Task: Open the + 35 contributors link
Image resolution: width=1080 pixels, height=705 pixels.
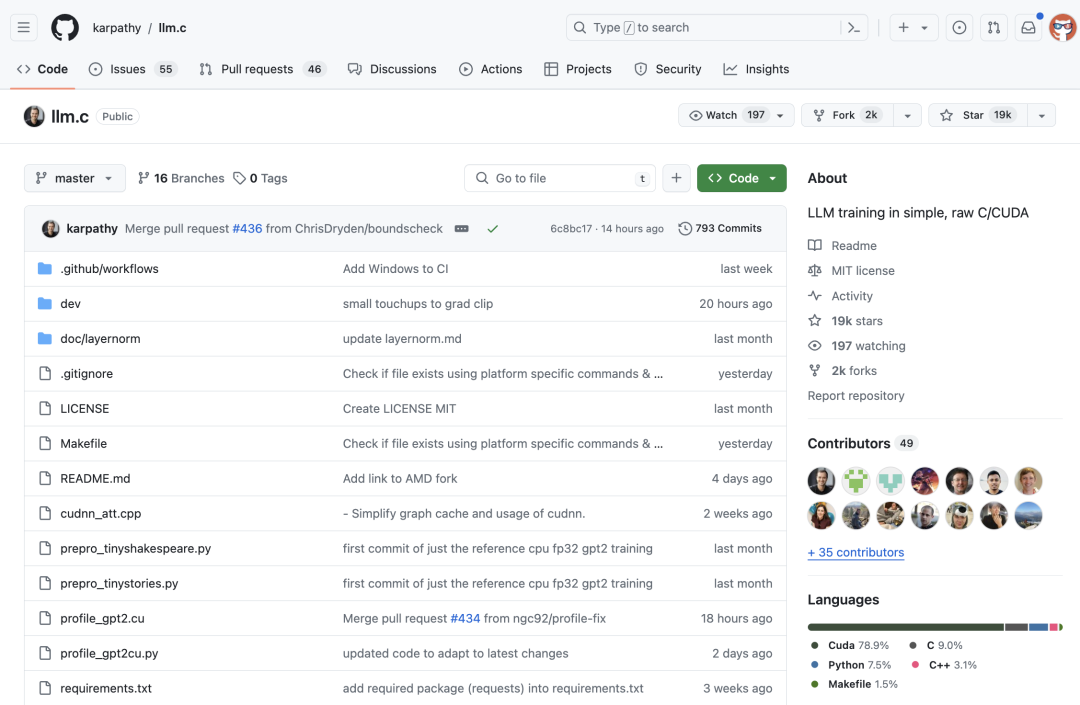Action: [856, 552]
